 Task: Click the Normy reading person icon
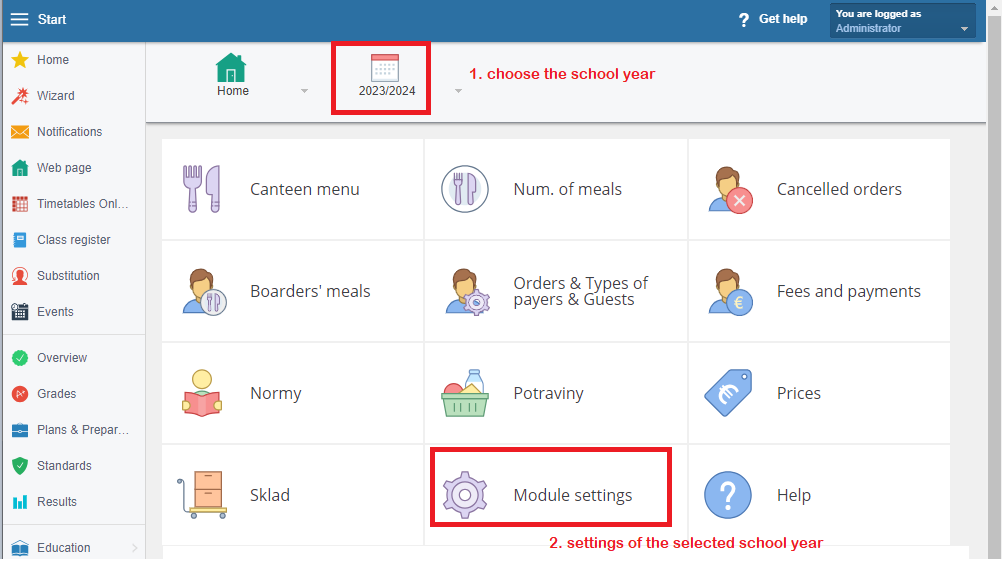coord(201,393)
